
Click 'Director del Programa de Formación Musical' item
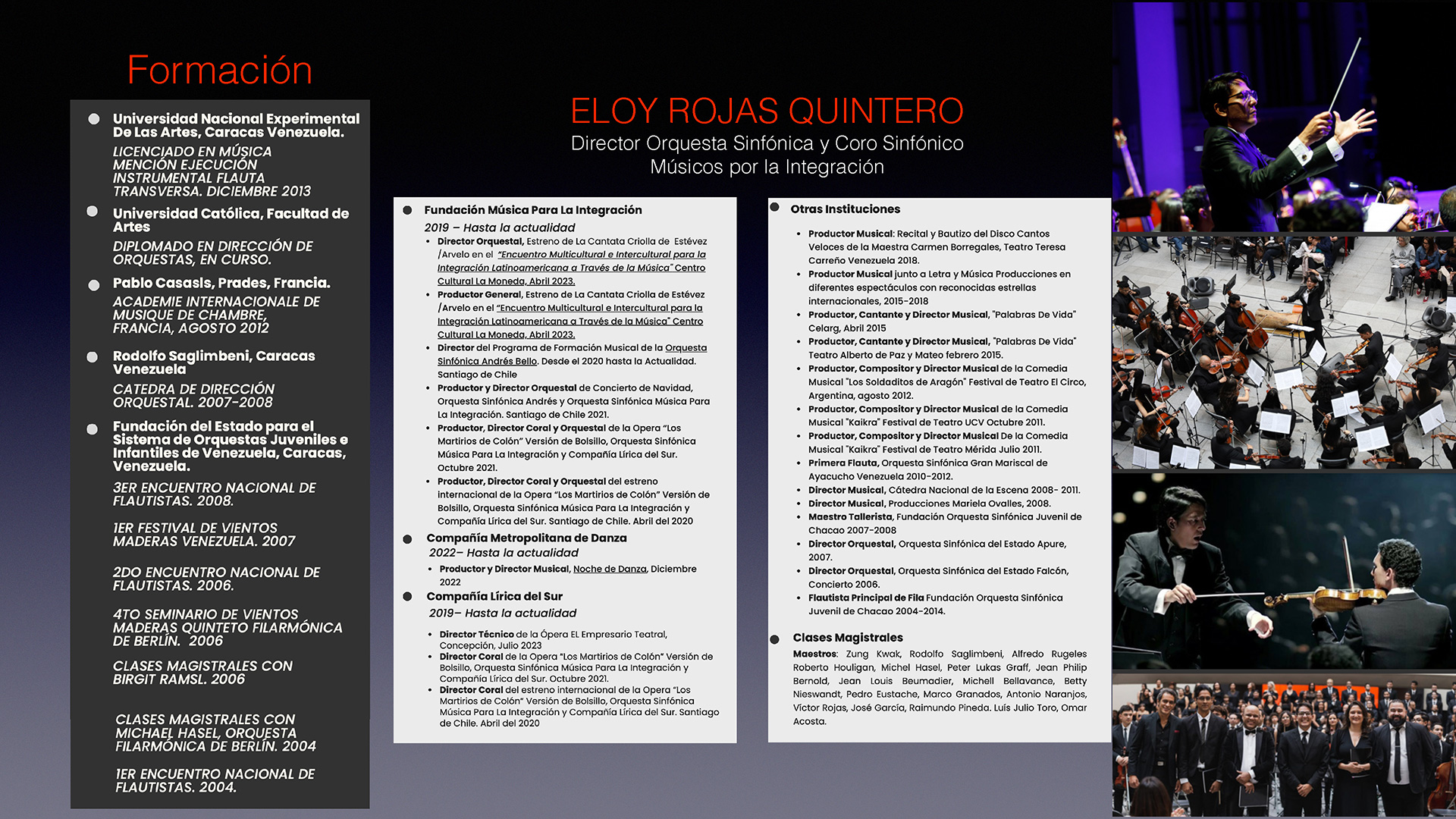pyautogui.click(x=572, y=361)
